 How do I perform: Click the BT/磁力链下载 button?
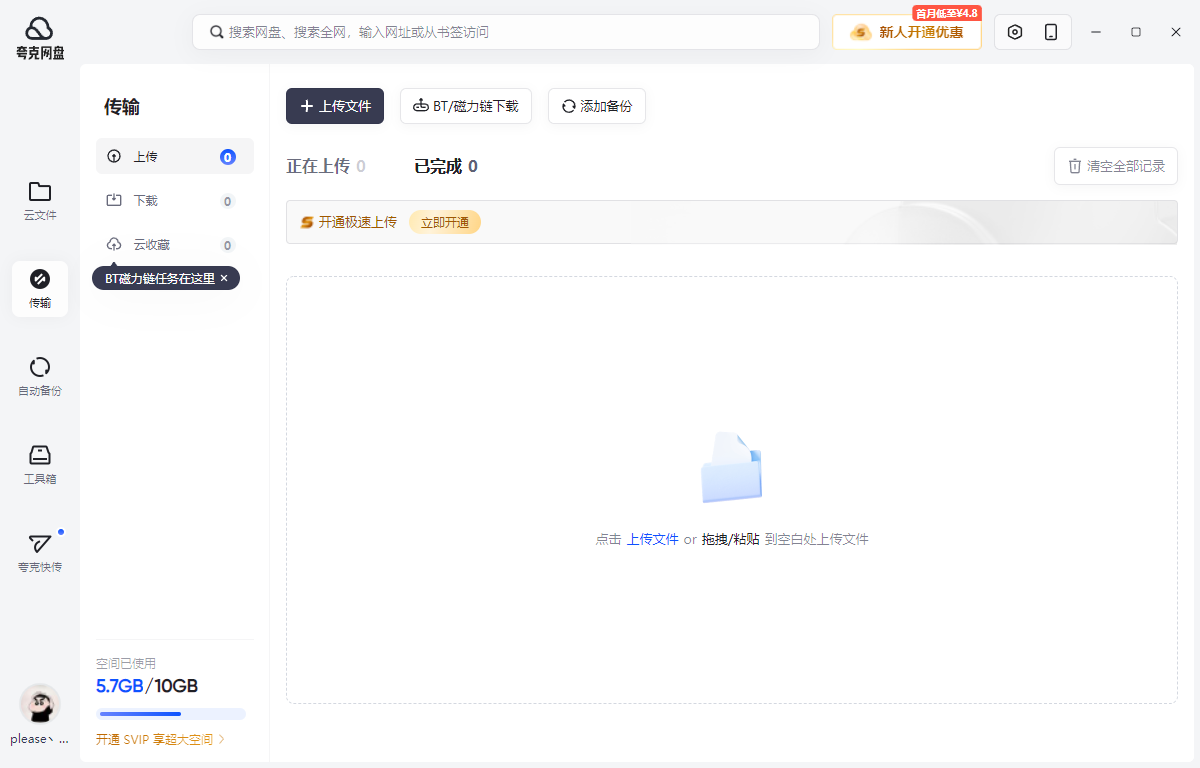pos(466,106)
